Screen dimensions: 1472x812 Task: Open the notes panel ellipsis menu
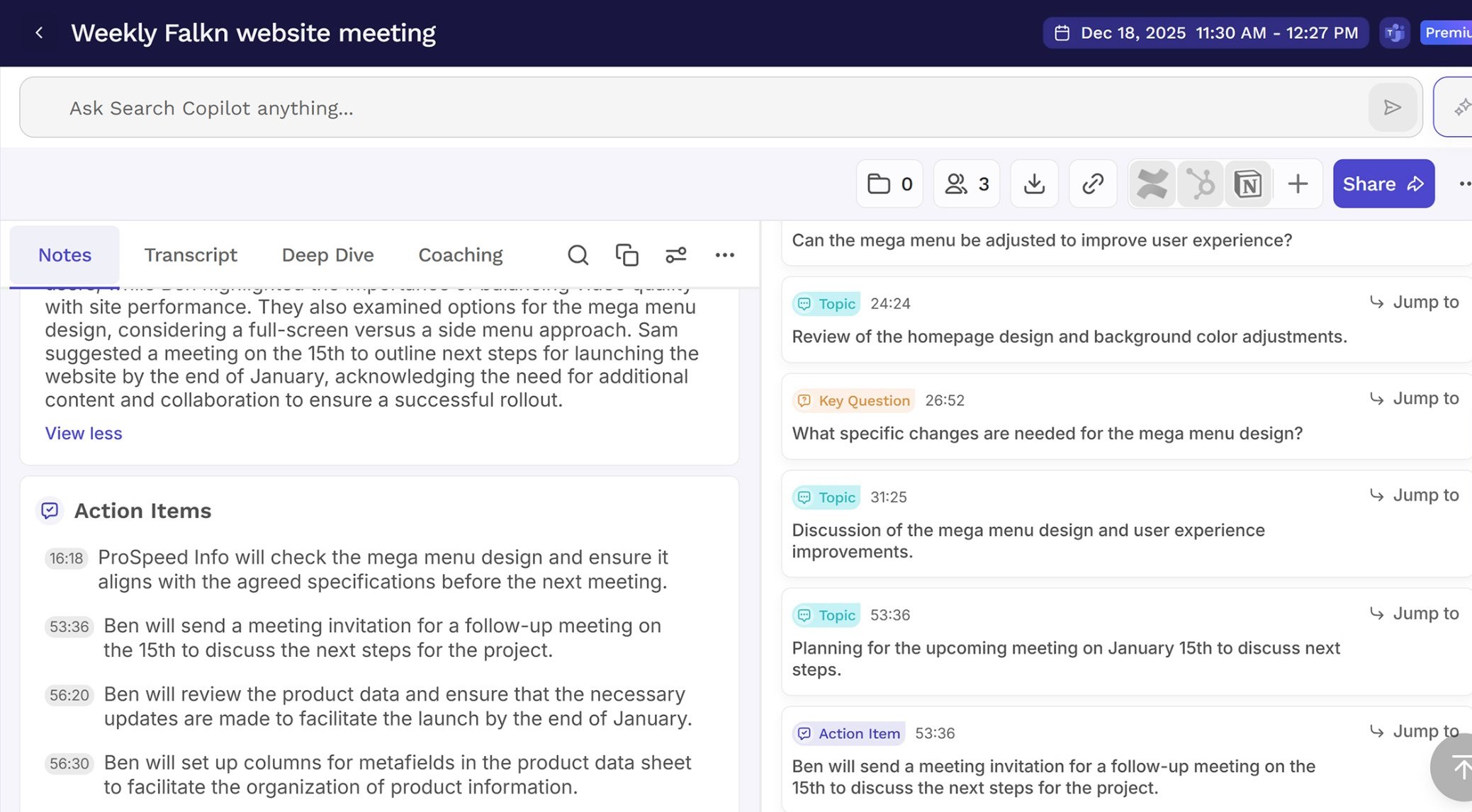[724, 255]
